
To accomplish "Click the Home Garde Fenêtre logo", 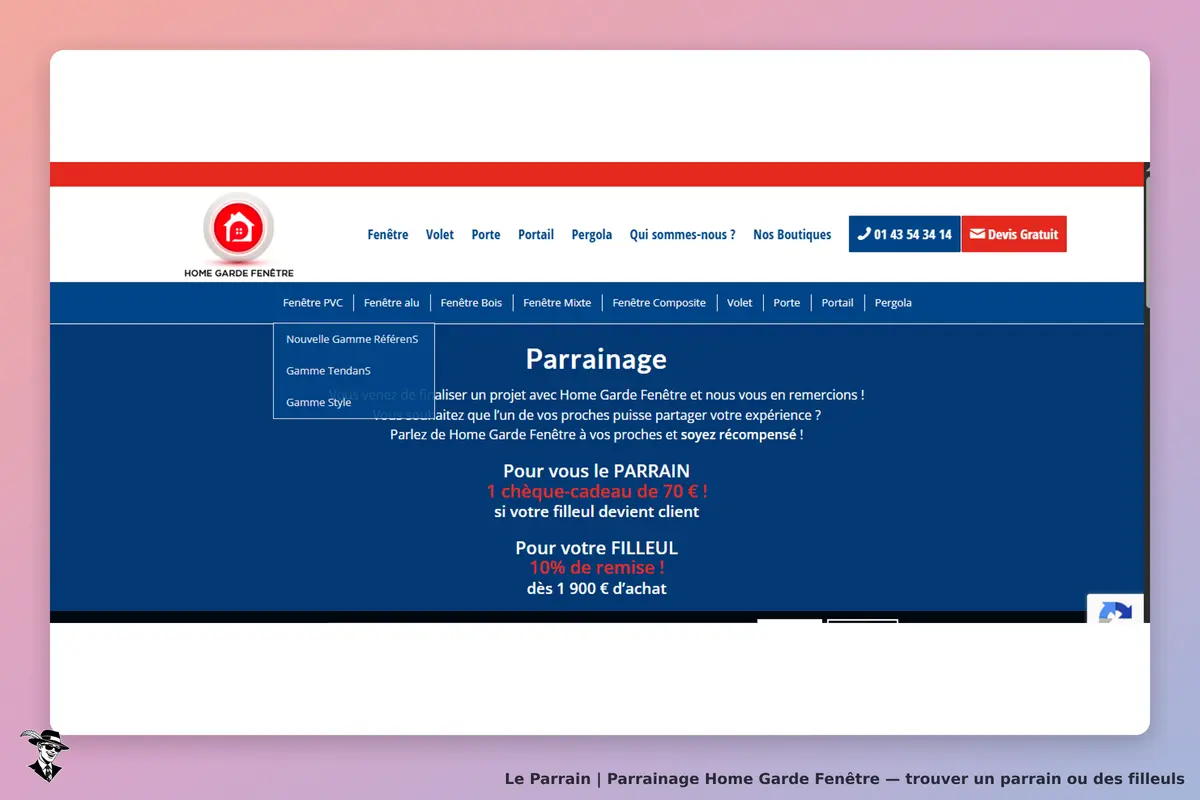I will (x=238, y=236).
